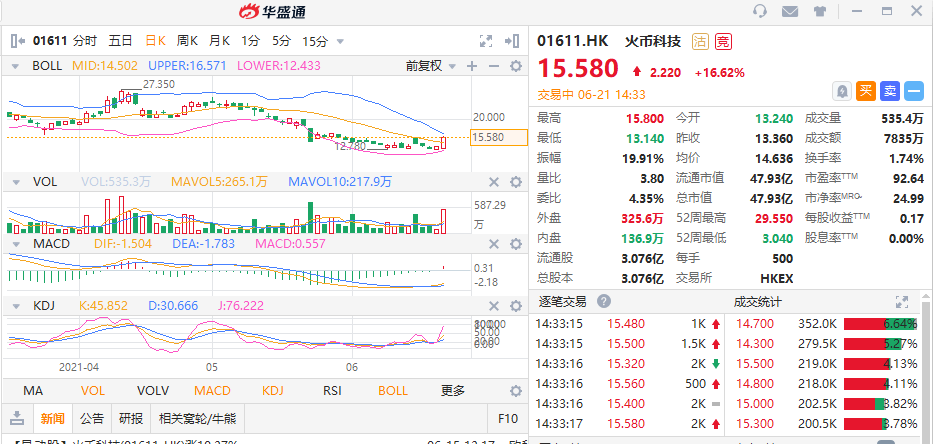The width and height of the screenshot is (933, 444).
Task: Select the 月K monthly chart
Action: pyautogui.click(x=220, y=41)
